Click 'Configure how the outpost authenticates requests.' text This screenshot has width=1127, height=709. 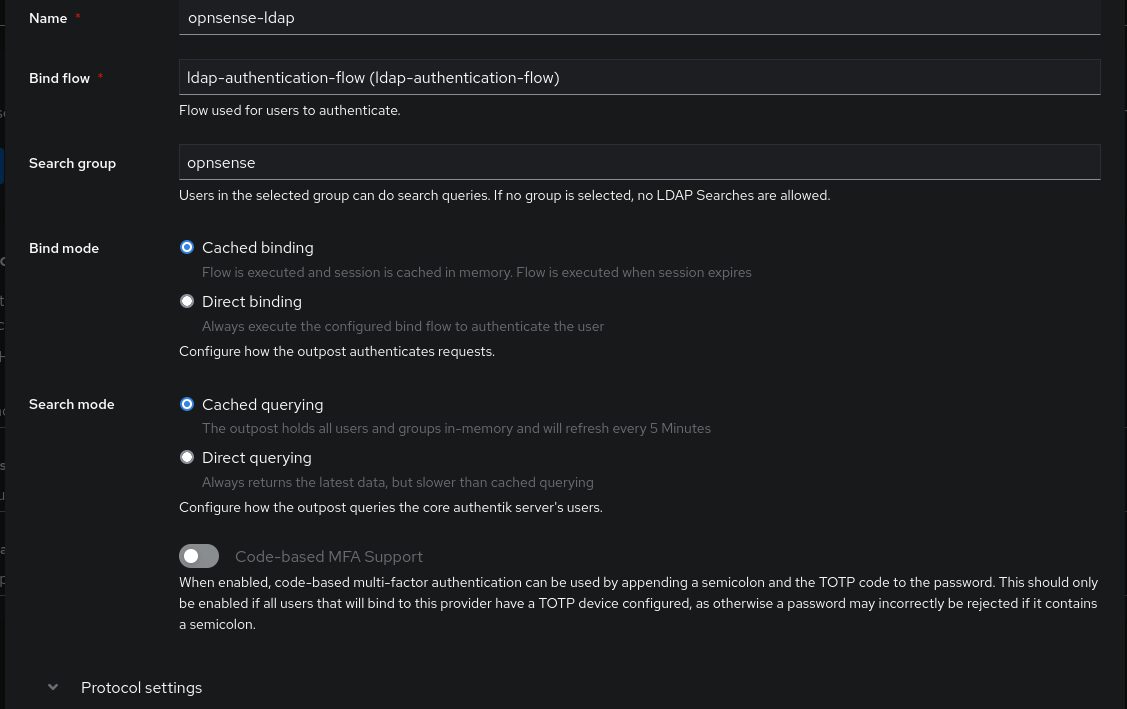(x=337, y=351)
